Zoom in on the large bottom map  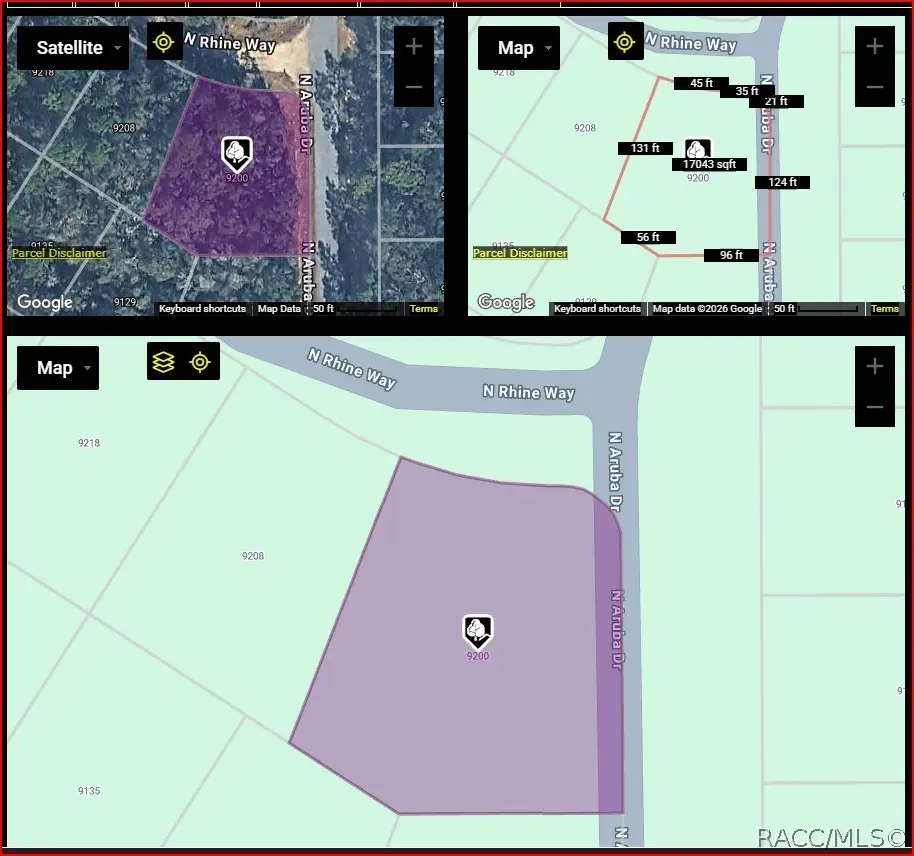pos(874,366)
